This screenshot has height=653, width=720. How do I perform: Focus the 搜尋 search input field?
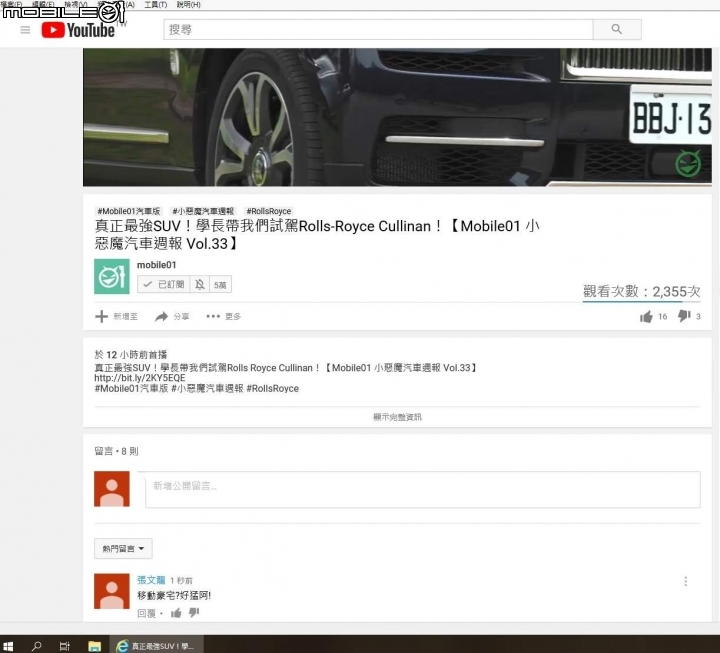[x=378, y=29]
